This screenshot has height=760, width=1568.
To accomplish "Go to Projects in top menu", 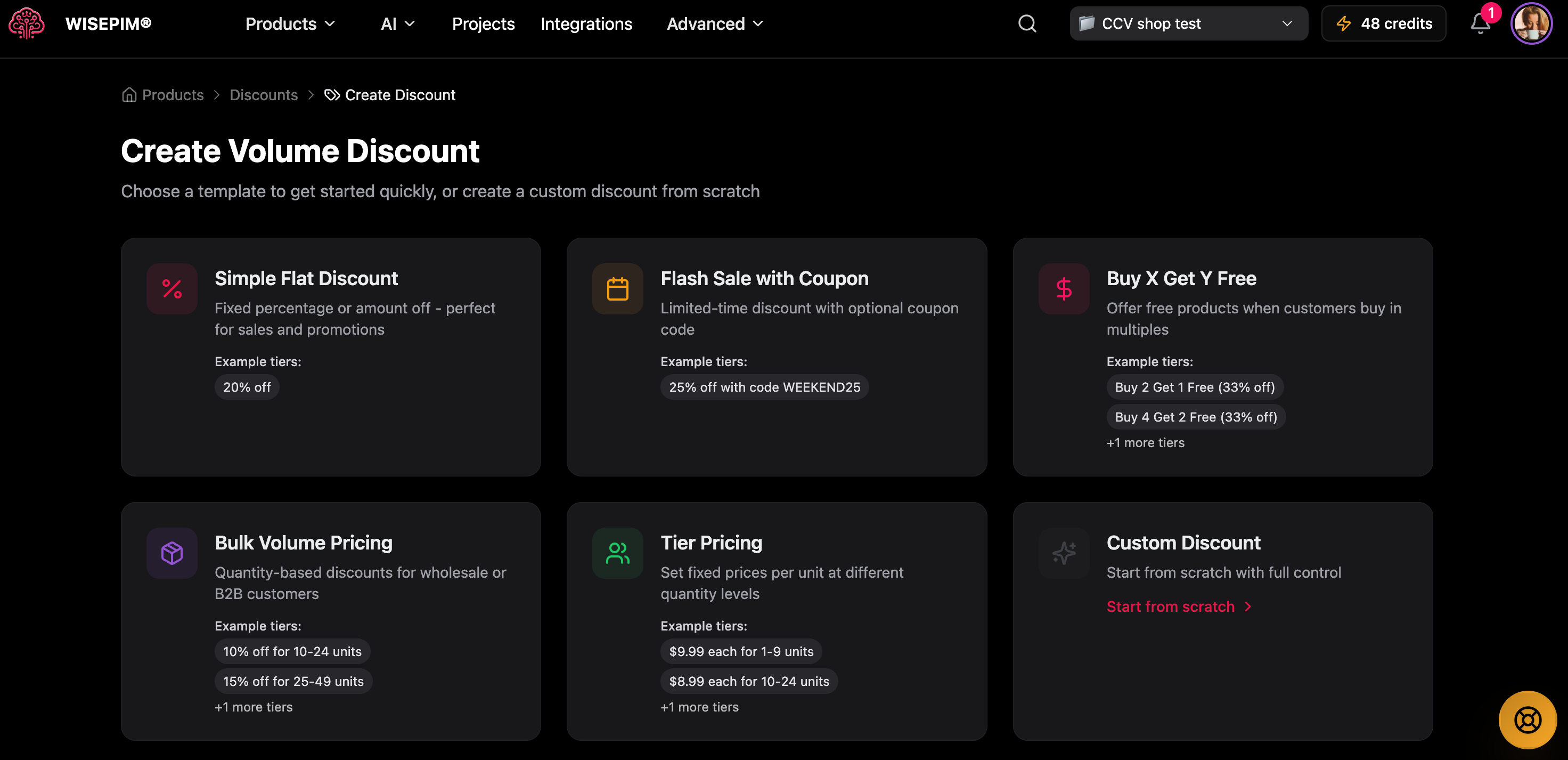I will [483, 24].
